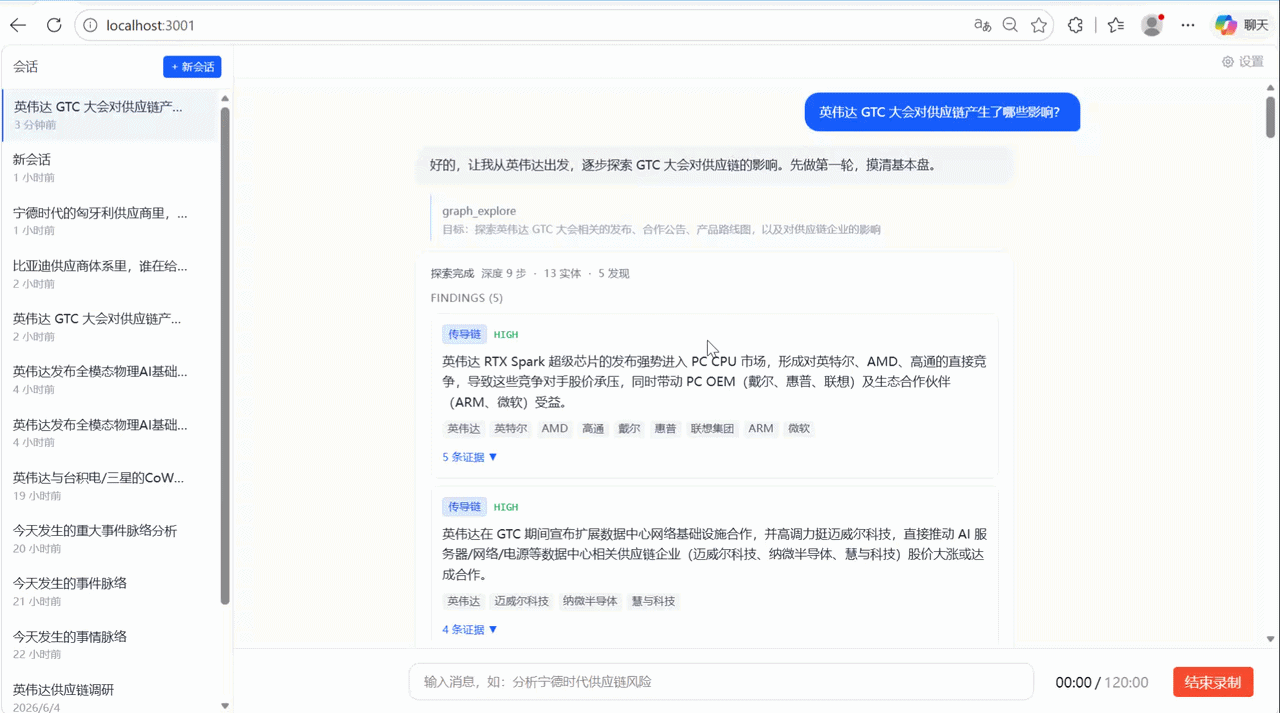Click the sidebar scroll down arrow
The height and width of the screenshot is (713, 1280).
[225, 706]
